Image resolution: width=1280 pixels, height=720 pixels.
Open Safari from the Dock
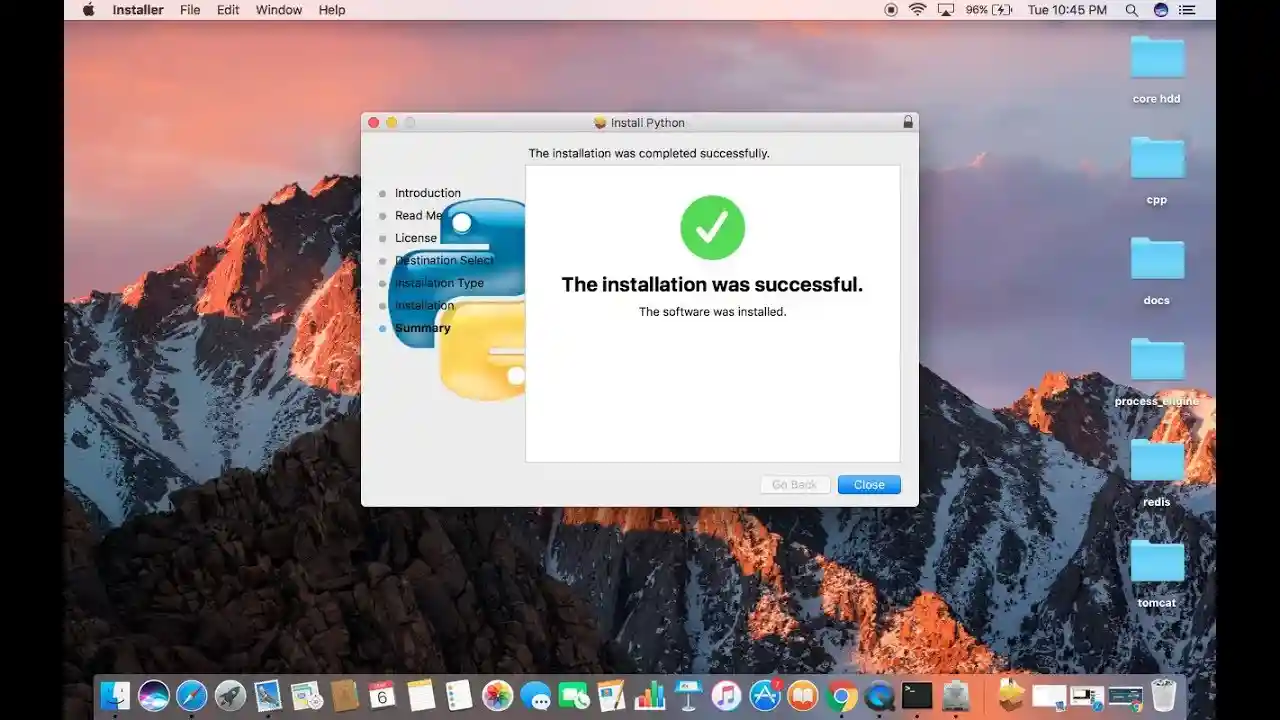pos(192,695)
